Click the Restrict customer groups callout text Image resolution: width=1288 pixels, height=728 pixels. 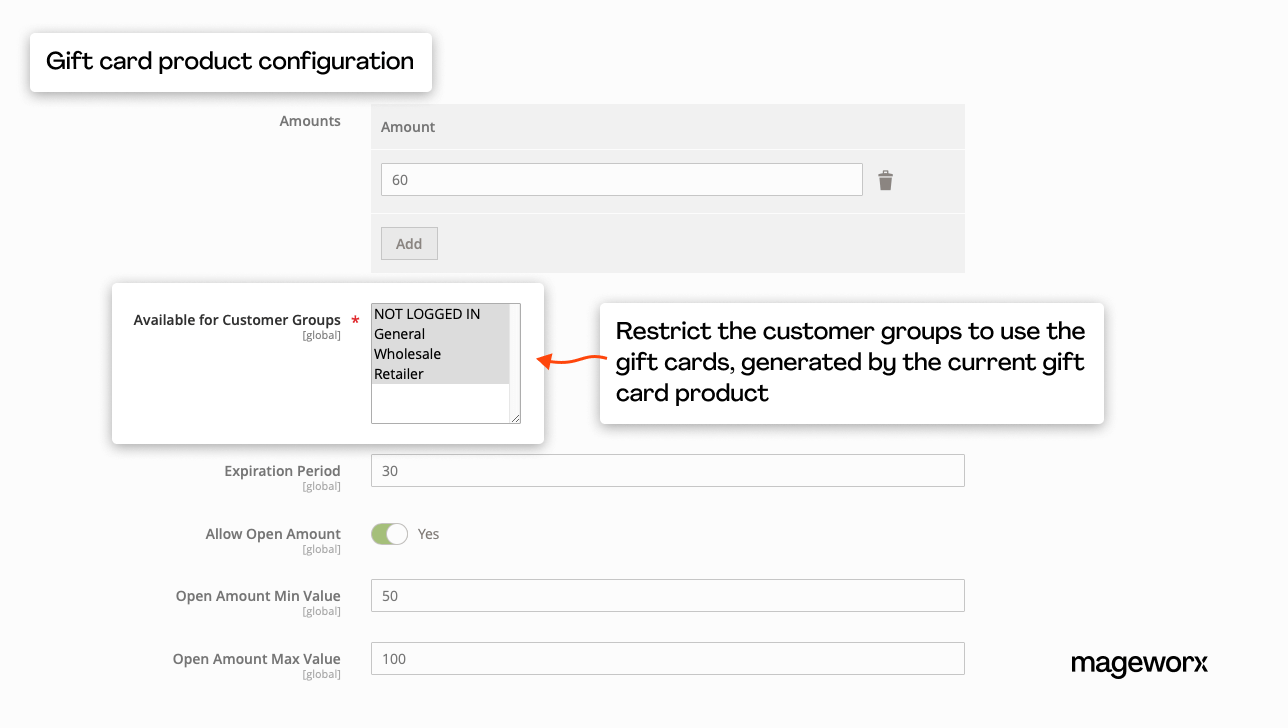[850, 362]
